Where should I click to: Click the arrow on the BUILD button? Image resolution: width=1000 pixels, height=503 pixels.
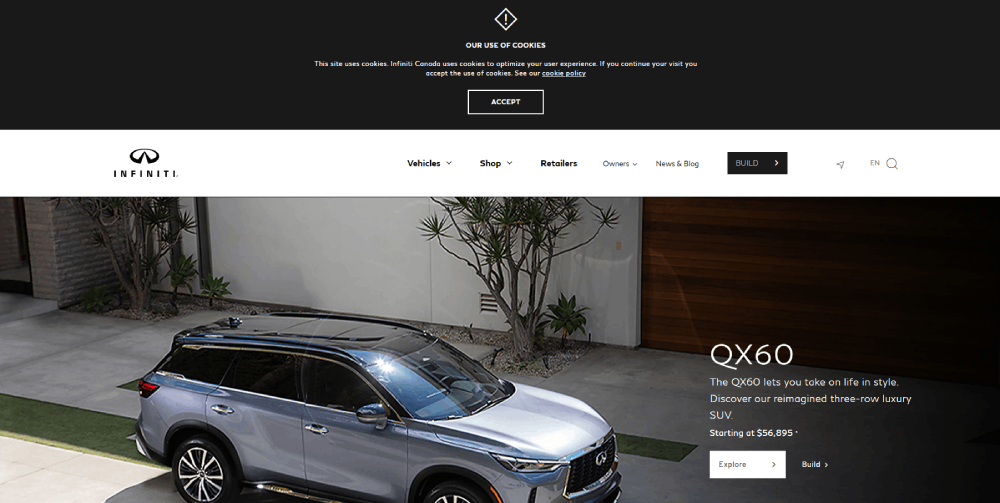click(x=776, y=163)
